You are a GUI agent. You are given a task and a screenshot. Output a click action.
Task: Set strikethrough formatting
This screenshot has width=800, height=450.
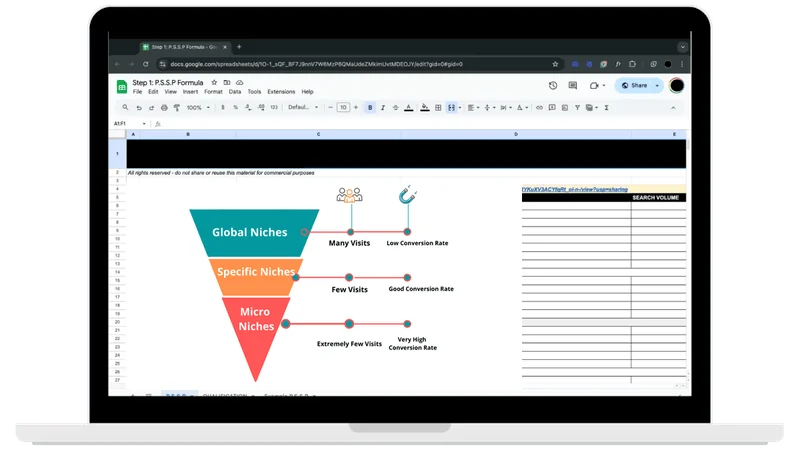pyautogui.click(x=395, y=108)
